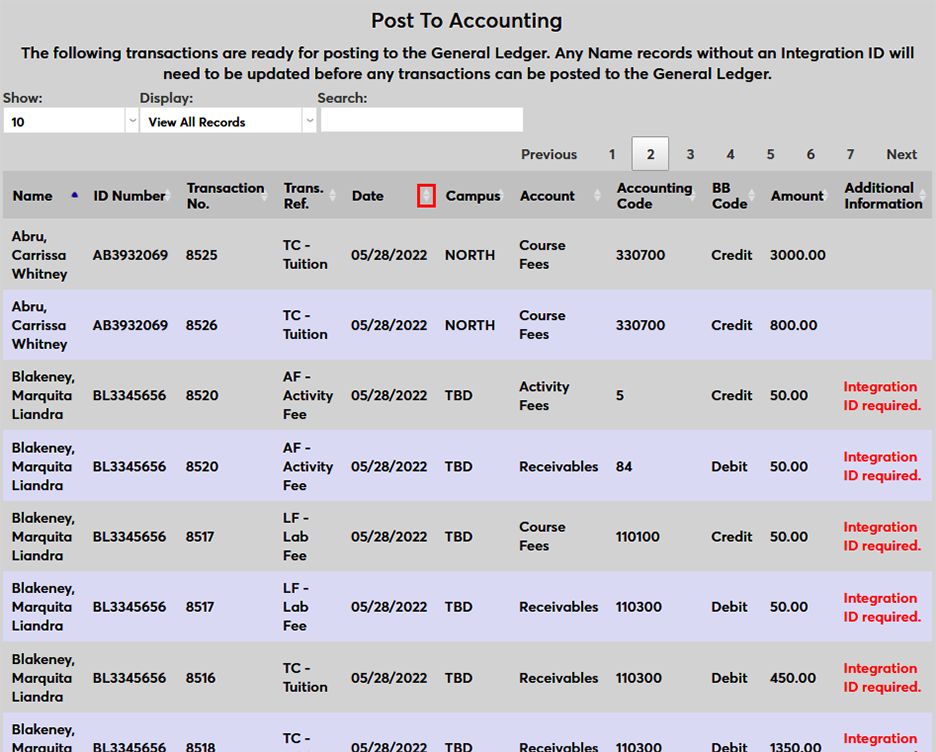Click the ascending sort indicator on Name
Screen dimensions: 936x752
[x=74, y=195]
